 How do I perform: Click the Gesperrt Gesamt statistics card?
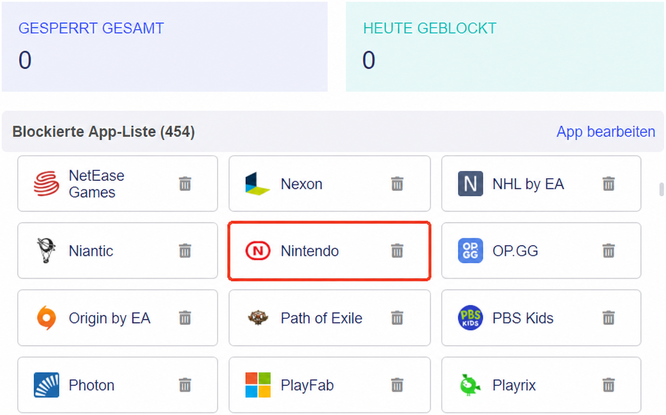[x=165, y=47]
